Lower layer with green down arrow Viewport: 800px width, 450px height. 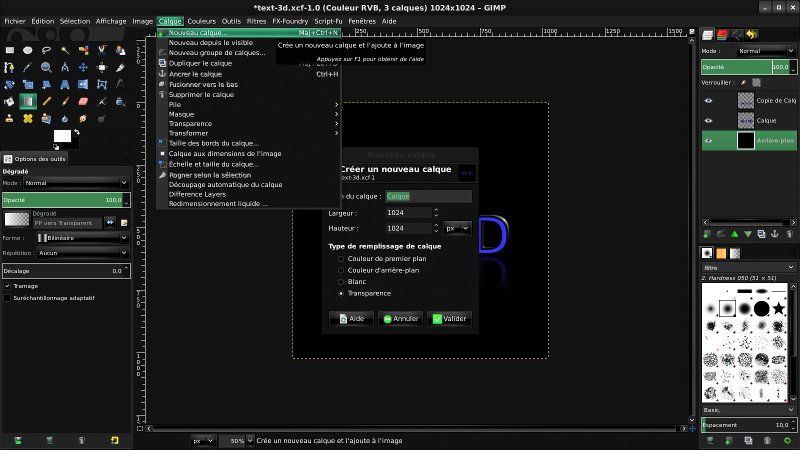pos(747,234)
